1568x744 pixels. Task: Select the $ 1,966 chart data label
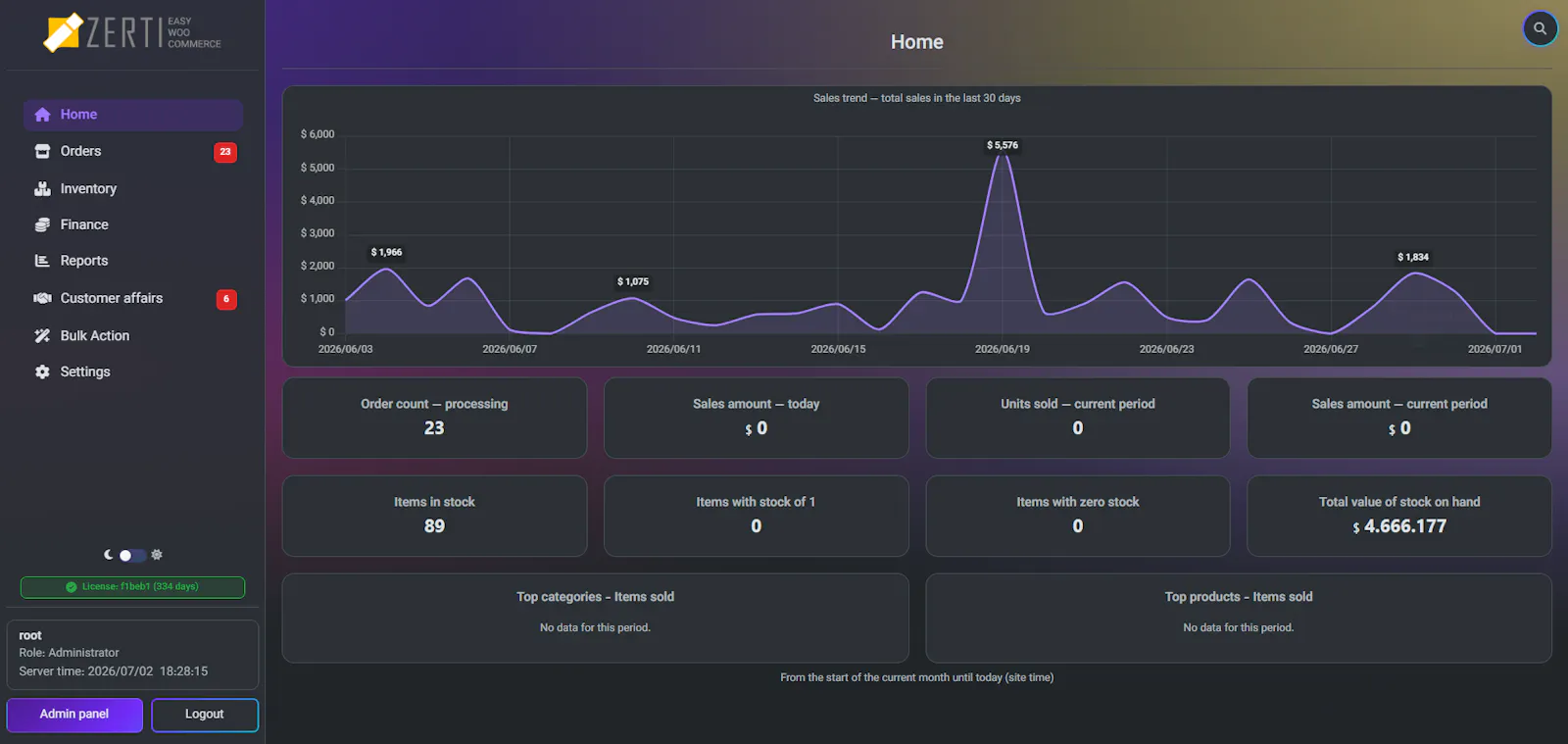coord(387,252)
